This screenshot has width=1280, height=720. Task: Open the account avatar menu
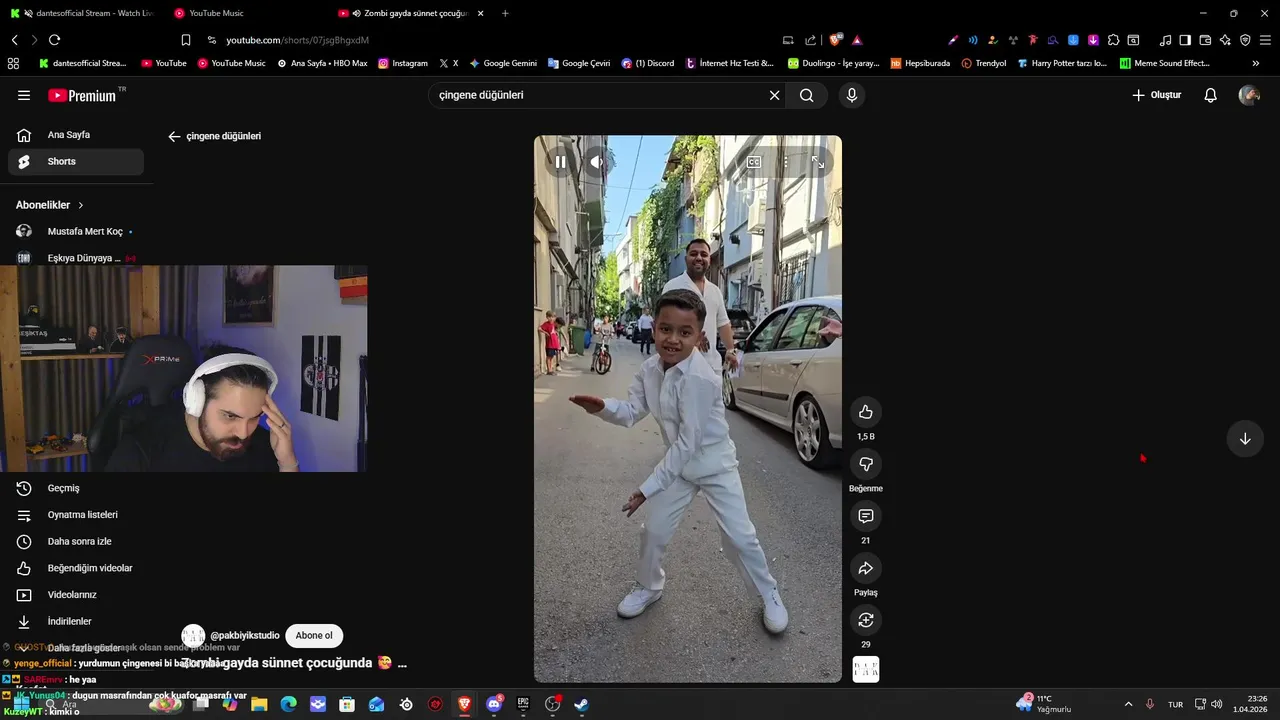1249,95
